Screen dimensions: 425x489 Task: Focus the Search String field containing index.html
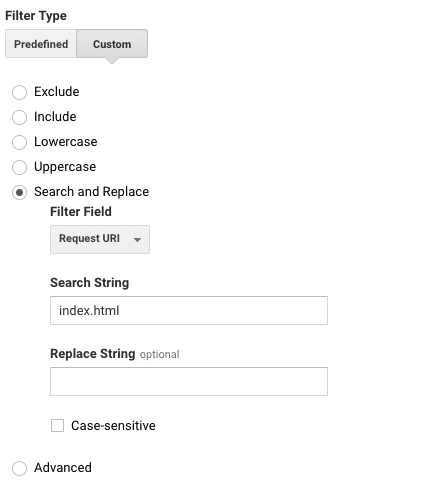point(189,310)
